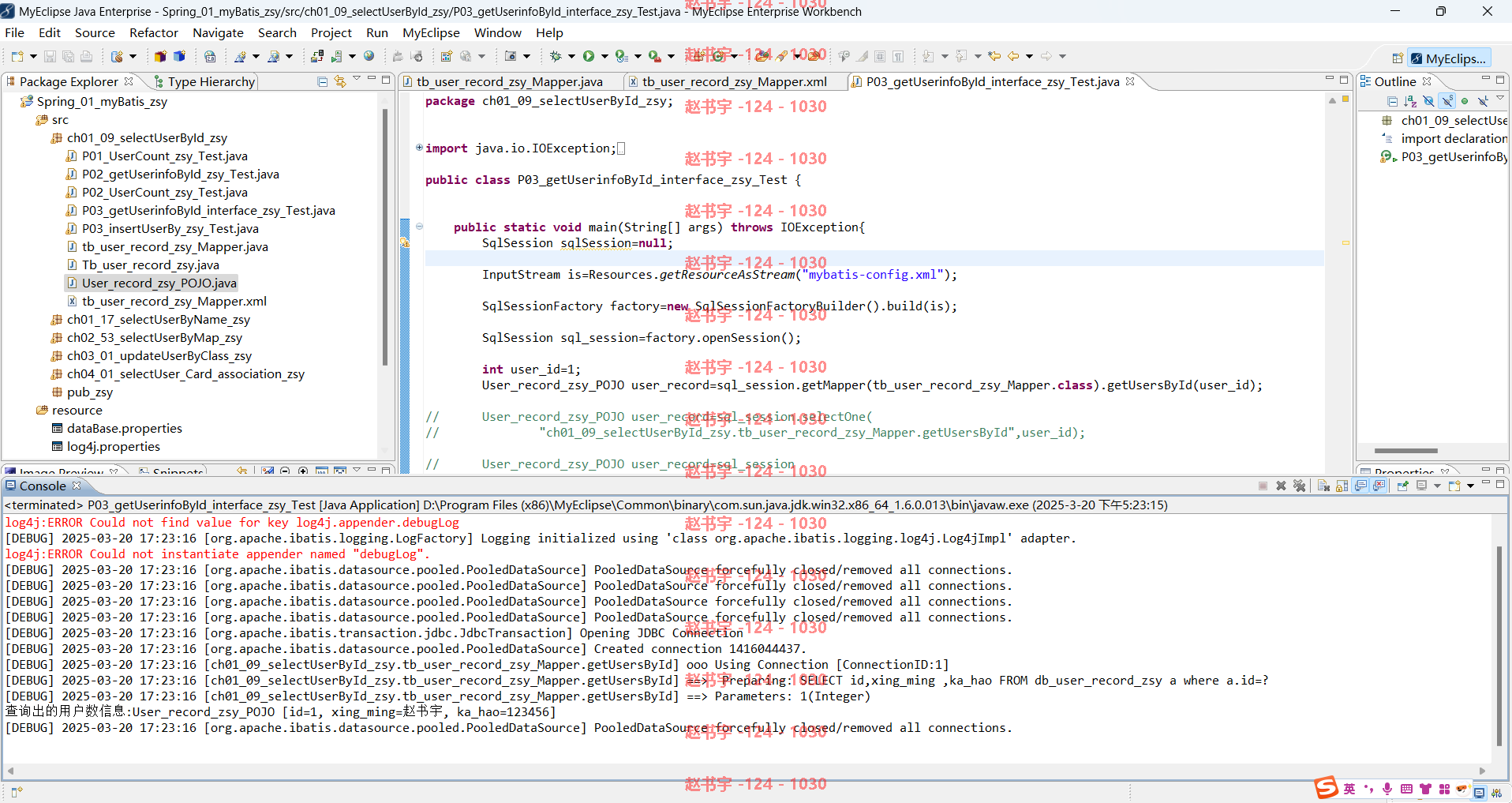Screen dimensions: 1512x803
Task: Open the File menu
Action: click(14, 32)
